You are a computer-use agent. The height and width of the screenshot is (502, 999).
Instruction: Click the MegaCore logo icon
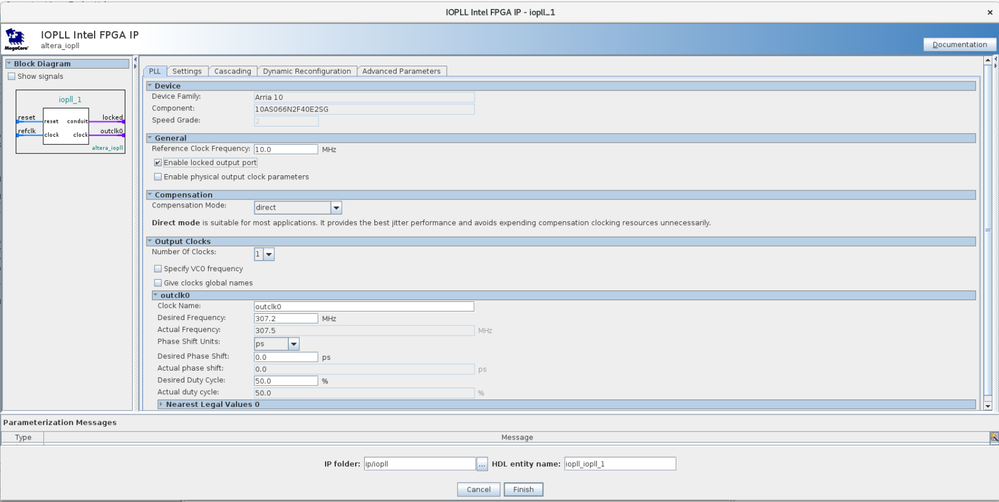pos(16,39)
